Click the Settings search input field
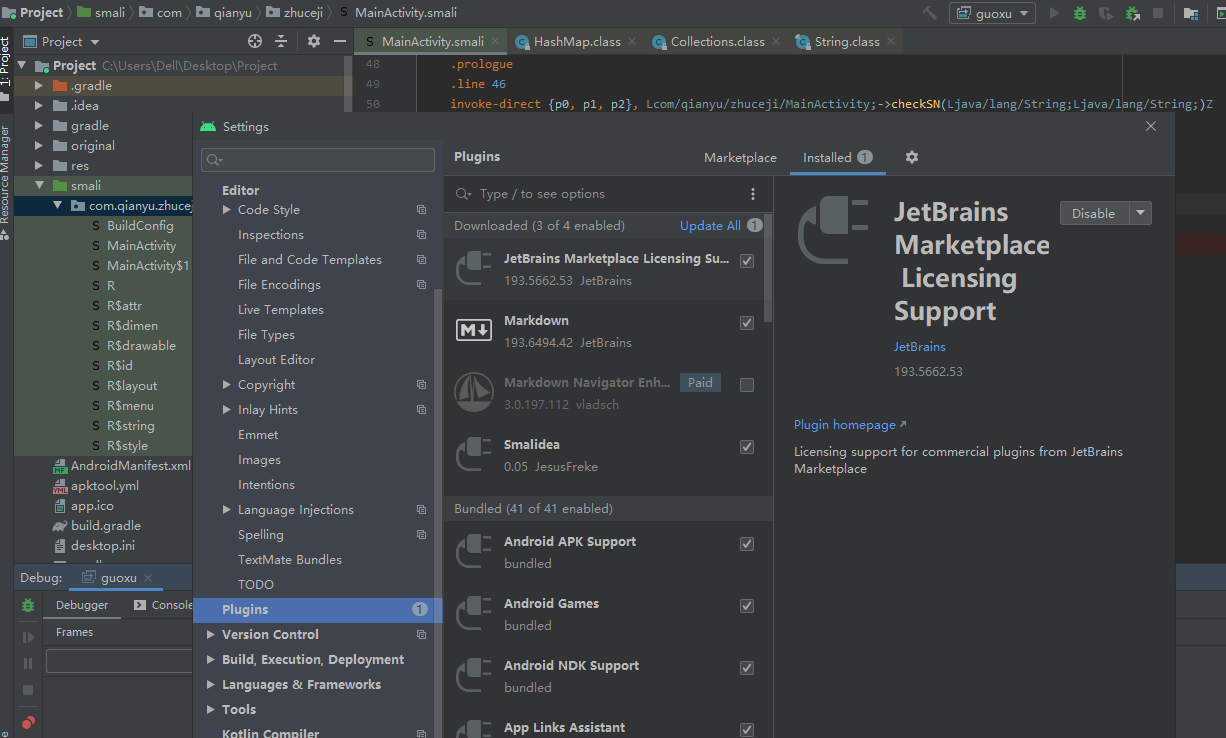1226x738 pixels. [x=318, y=160]
